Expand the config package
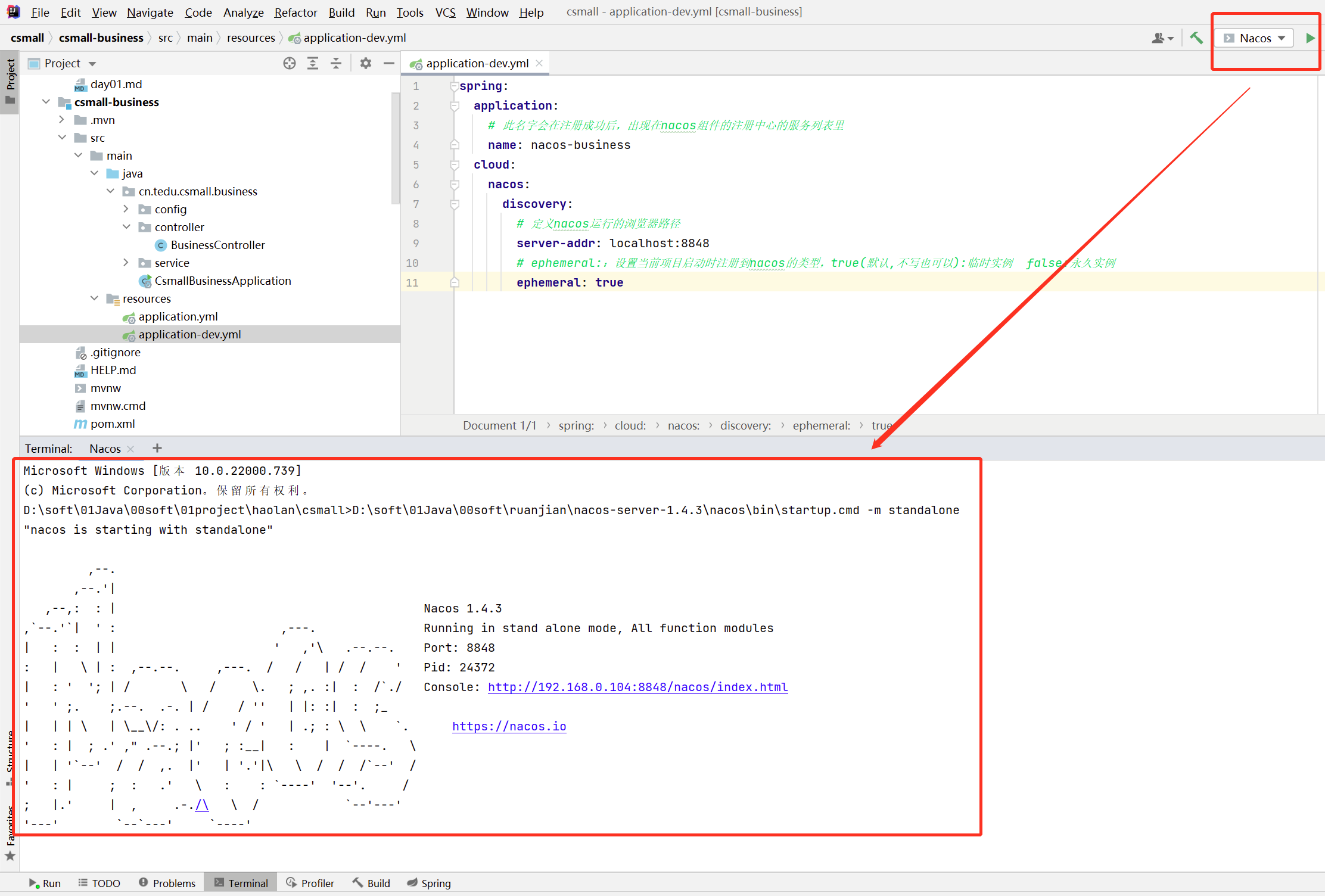1325x896 pixels. pyautogui.click(x=126, y=209)
